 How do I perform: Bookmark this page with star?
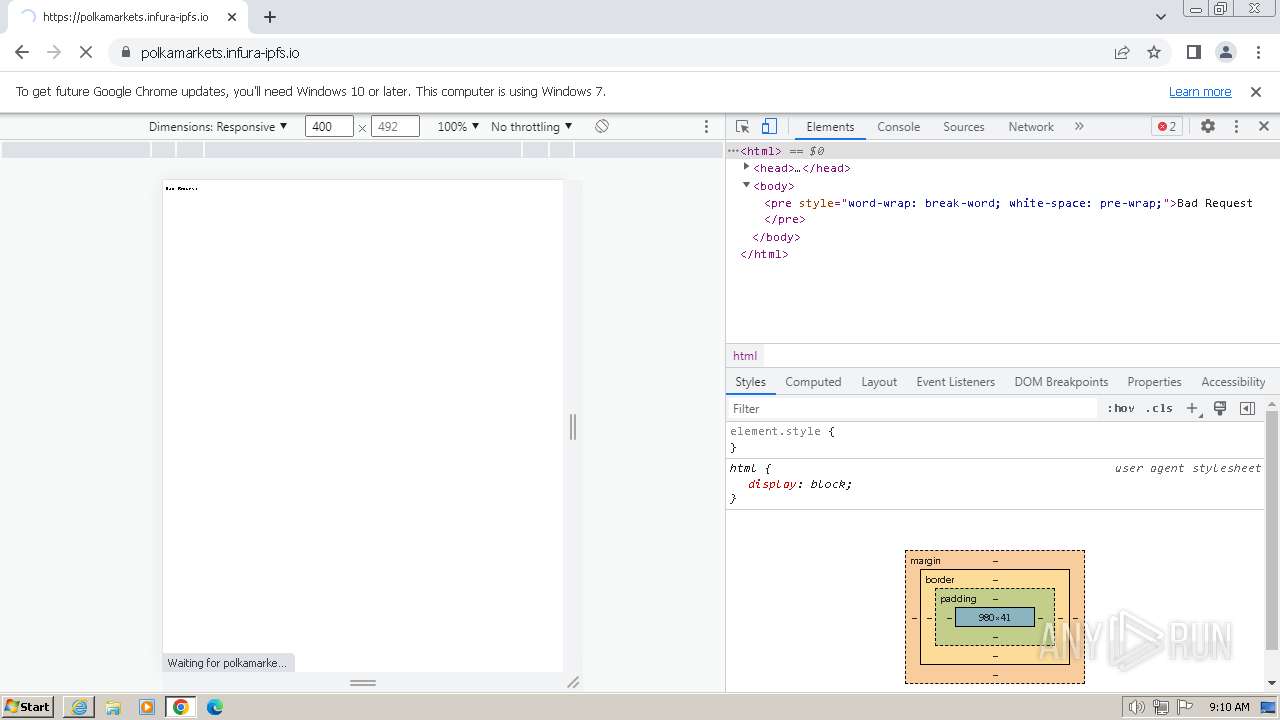(x=1154, y=52)
